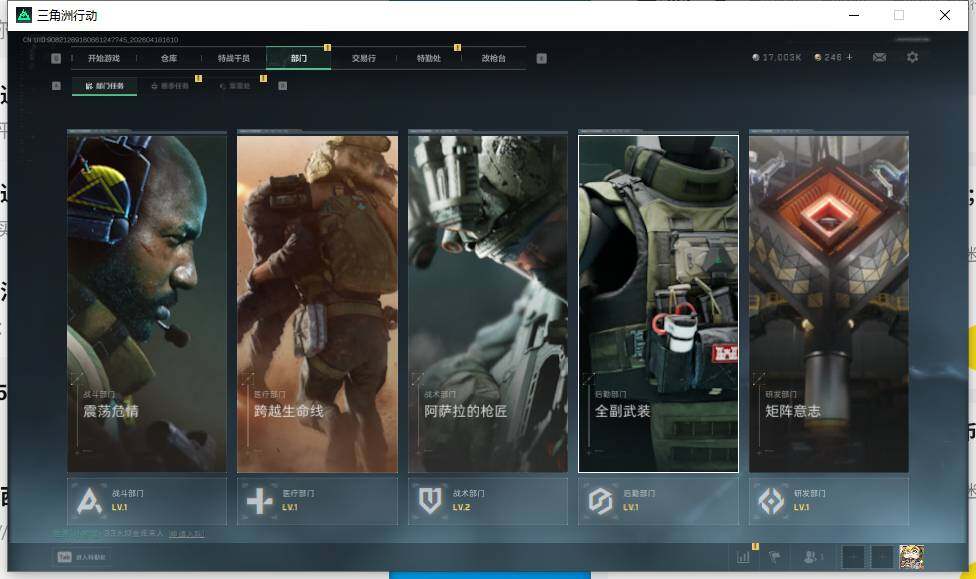The height and width of the screenshot is (579, 976).
Task: Select the second sub-tab next to 部门任务
Action: (170, 86)
